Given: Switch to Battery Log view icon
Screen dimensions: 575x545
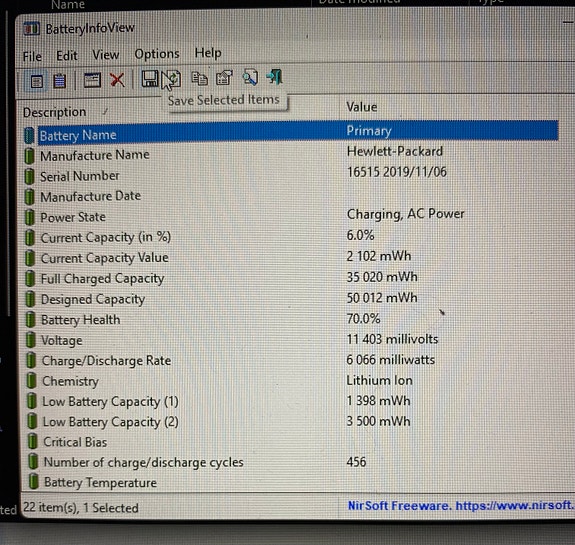Looking at the screenshot, I should pyautogui.click(x=59, y=81).
